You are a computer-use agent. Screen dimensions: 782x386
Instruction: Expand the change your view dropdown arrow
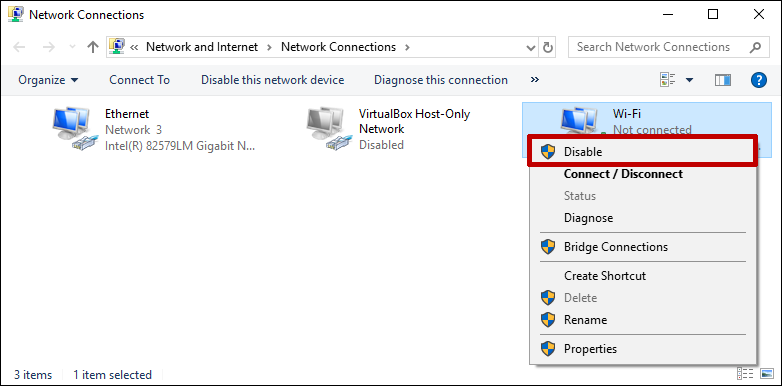[690, 80]
